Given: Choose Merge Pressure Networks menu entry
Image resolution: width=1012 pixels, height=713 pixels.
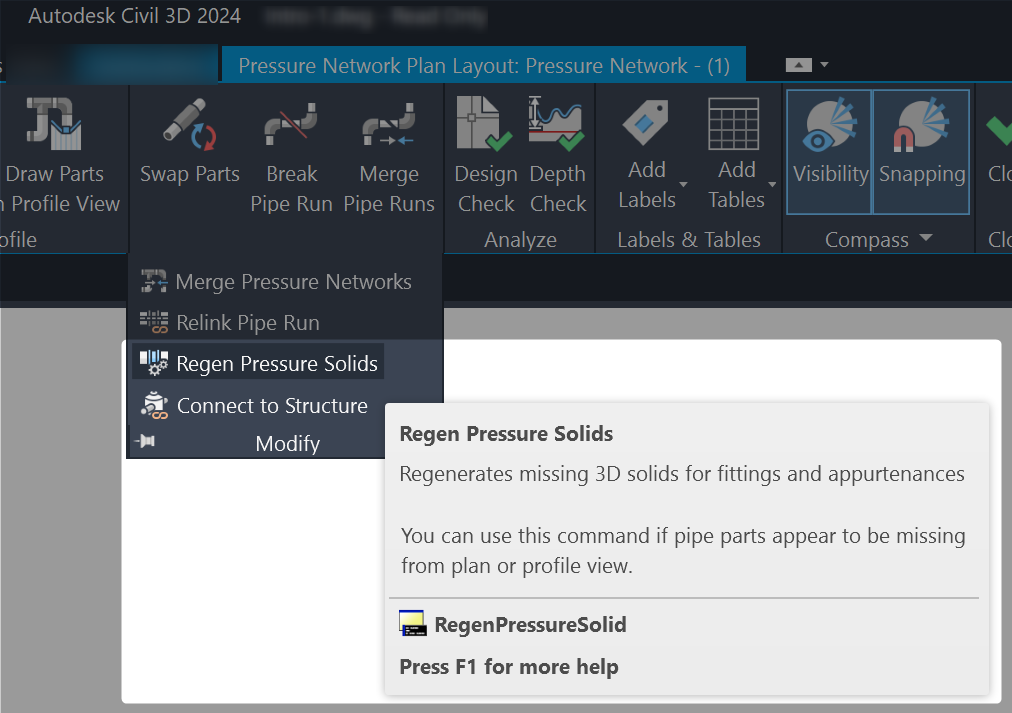Looking at the screenshot, I should coord(276,281).
